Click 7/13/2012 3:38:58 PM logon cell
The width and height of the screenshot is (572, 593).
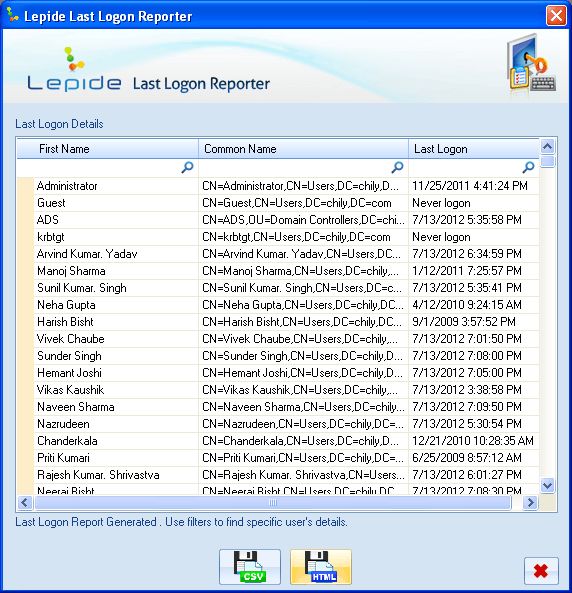[x=474, y=390]
